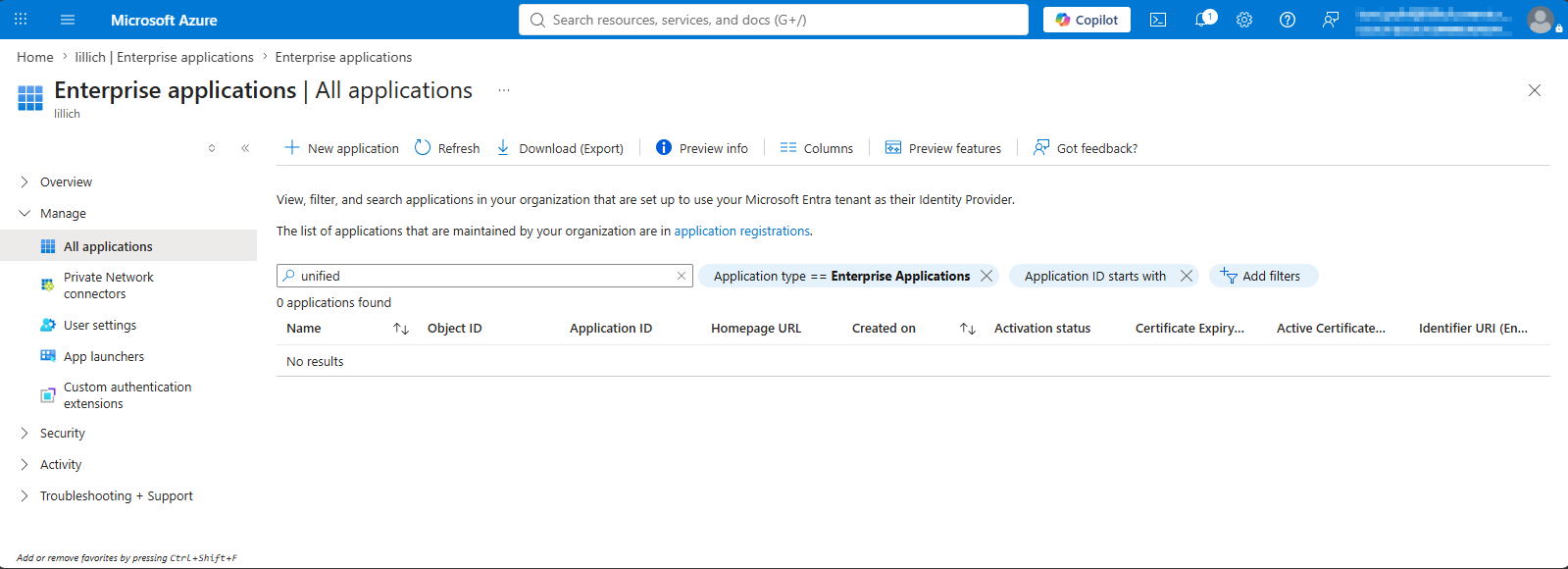This screenshot has width=1568, height=569.
Task: Open the Help question mark icon
Action: pos(1288,20)
